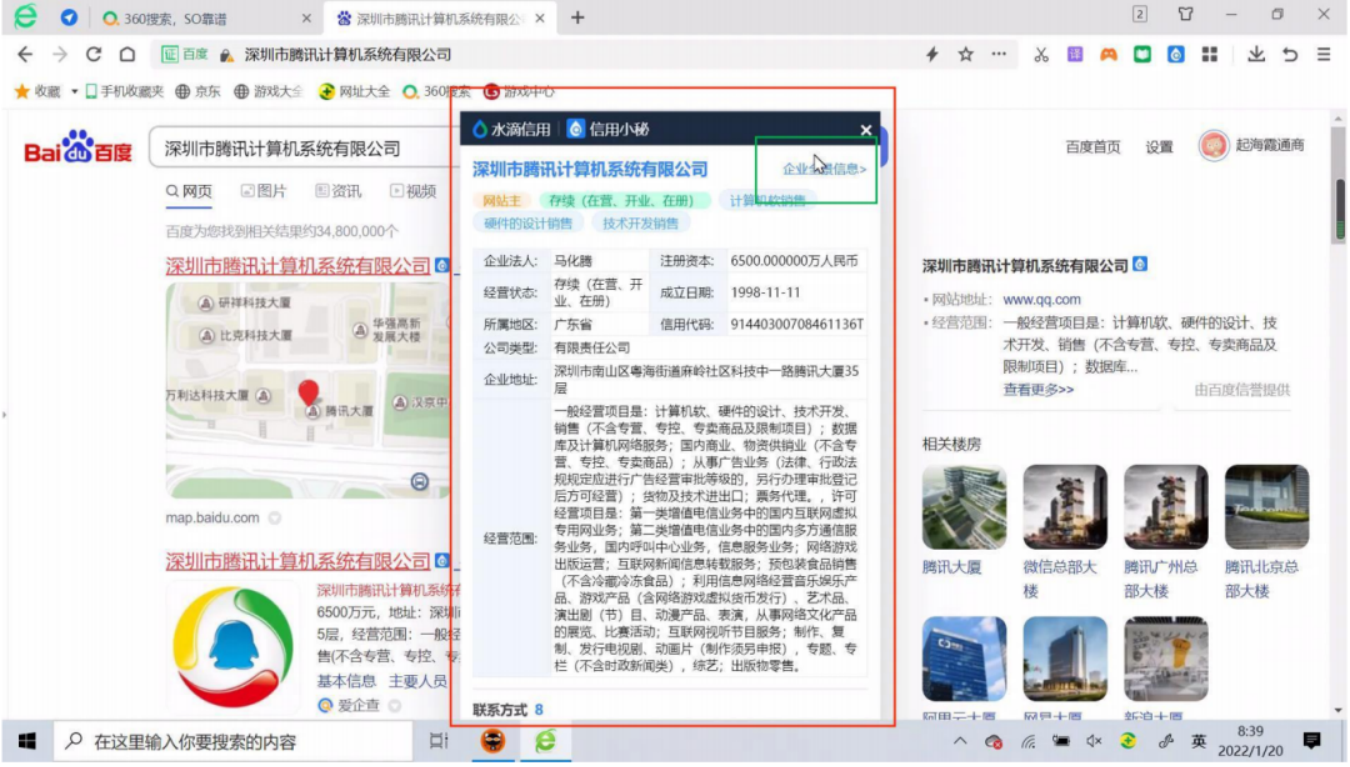
Task: Open the orange game controller extension
Action: (1108, 55)
